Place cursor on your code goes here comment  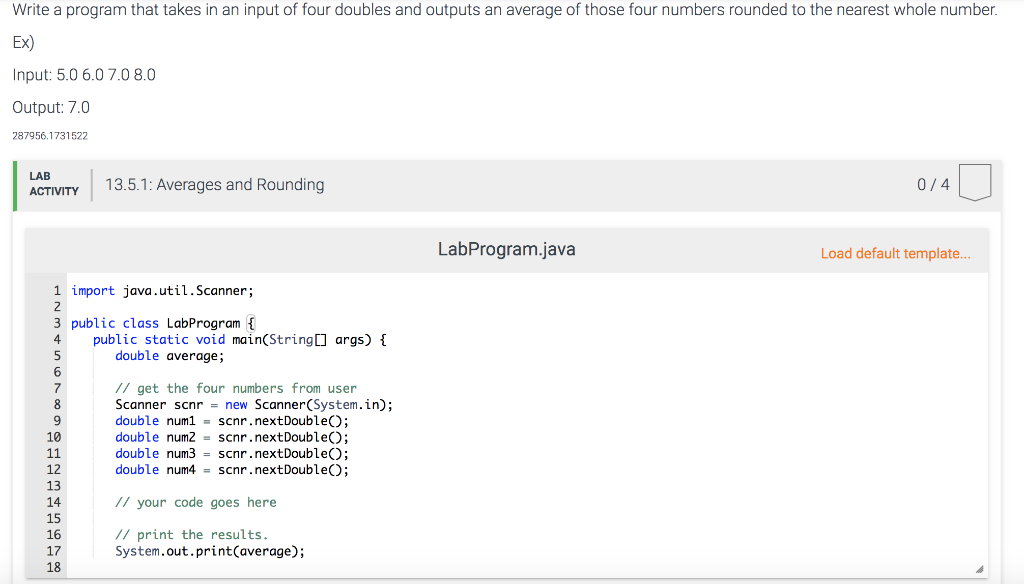click(x=196, y=502)
